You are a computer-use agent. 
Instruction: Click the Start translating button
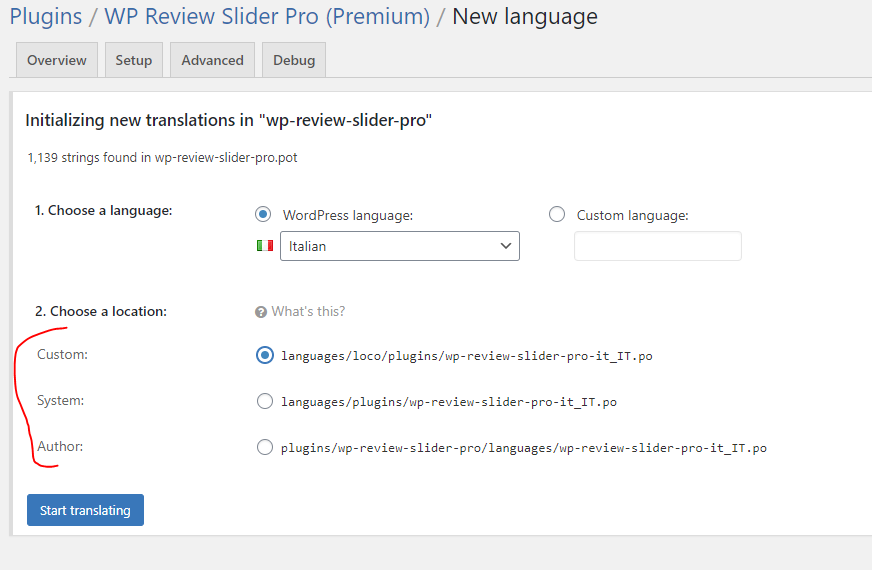coord(85,510)
